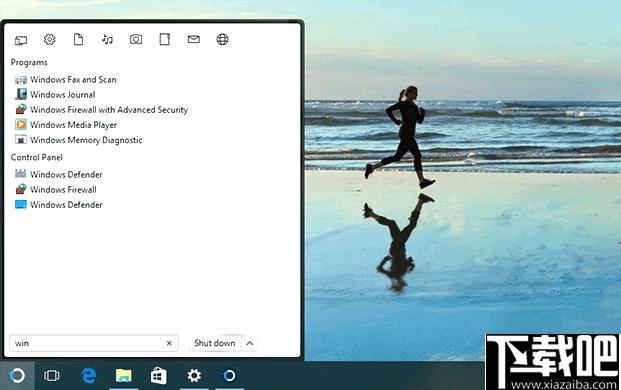Click the devices icon in top row
Viewport: 621px width, 390px height.
[x=21, y=40]
